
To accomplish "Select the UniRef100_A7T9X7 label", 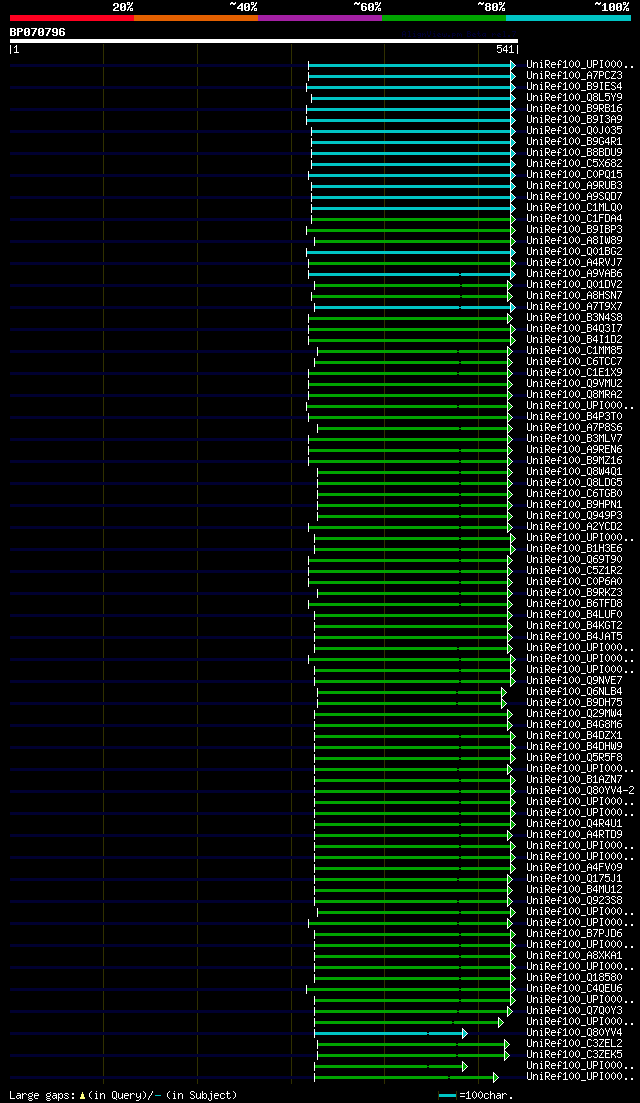I will 574,307.
